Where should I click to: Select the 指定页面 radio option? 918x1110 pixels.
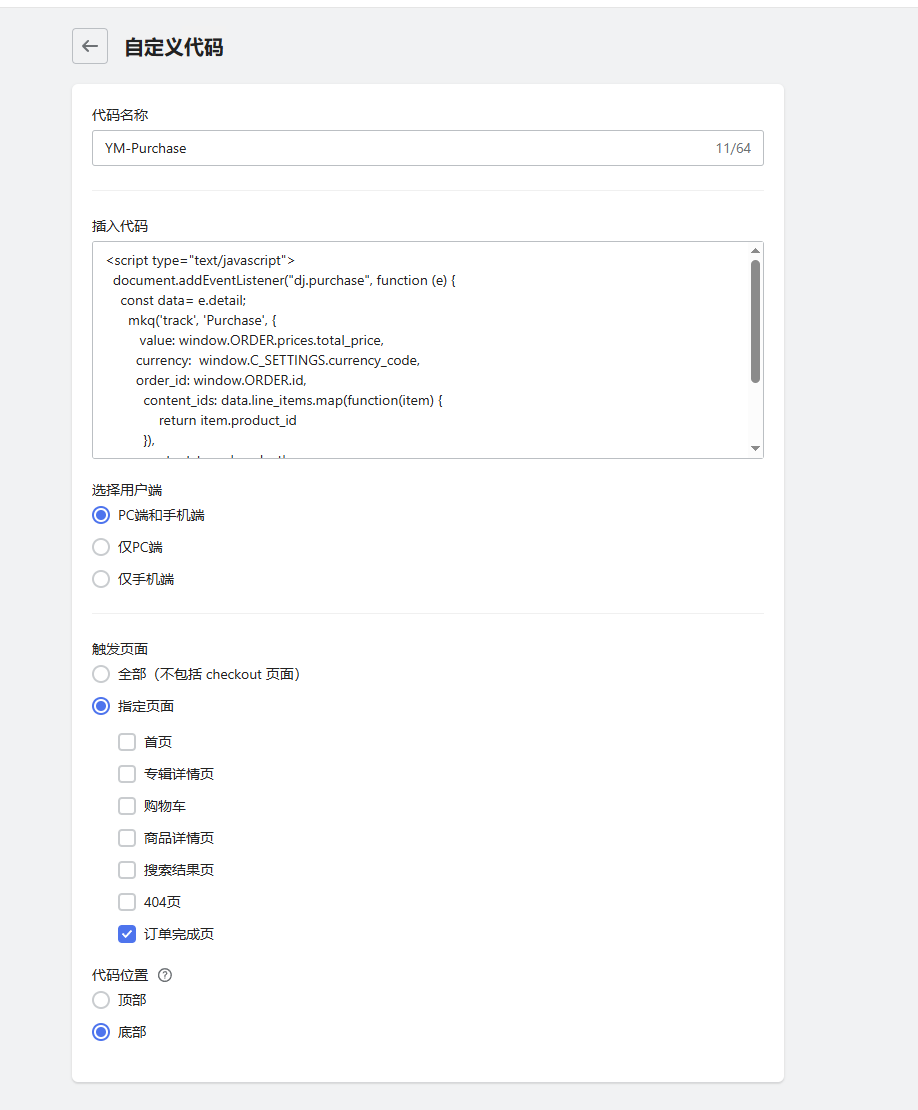click(101, 706)
